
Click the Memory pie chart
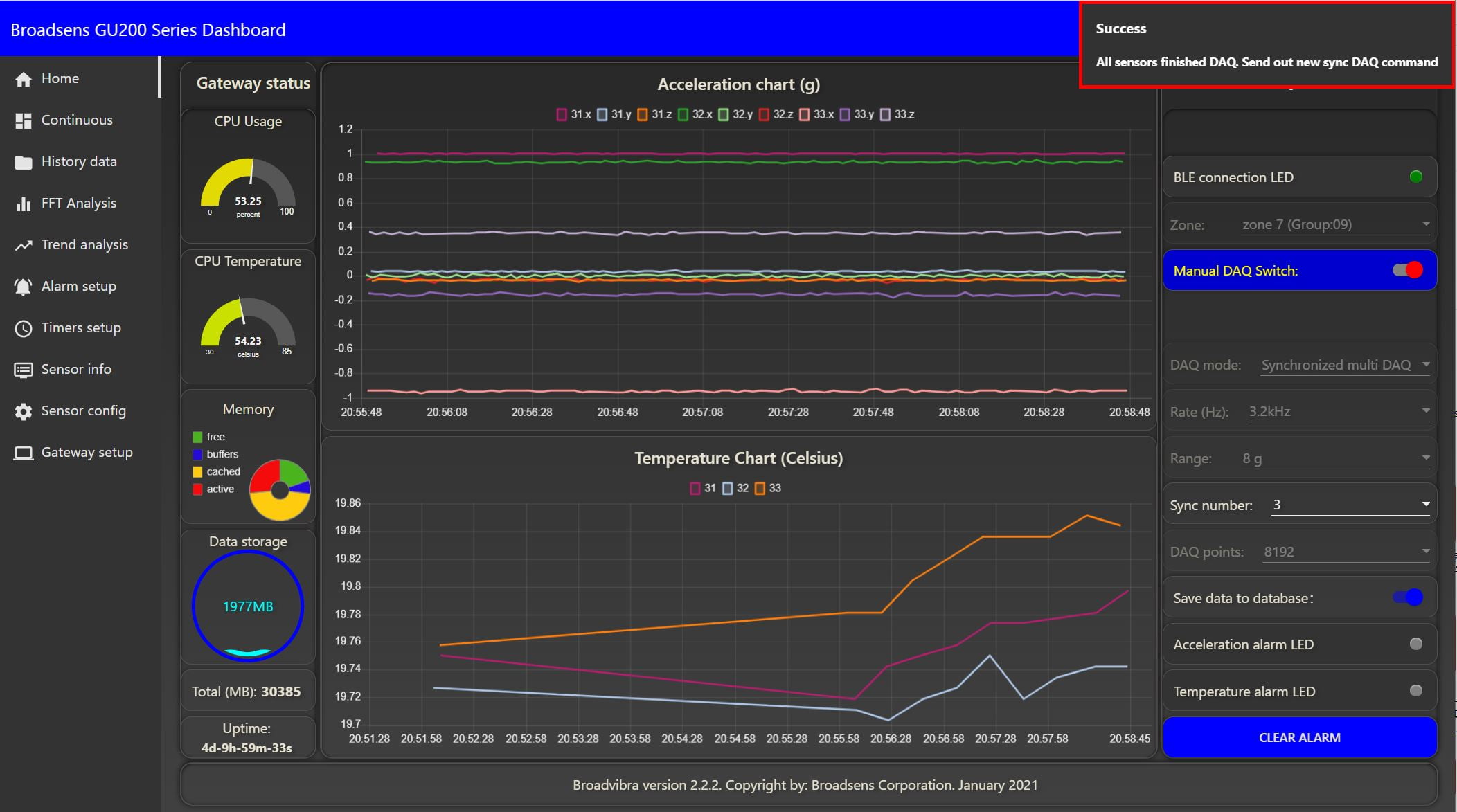pos(280,489)
